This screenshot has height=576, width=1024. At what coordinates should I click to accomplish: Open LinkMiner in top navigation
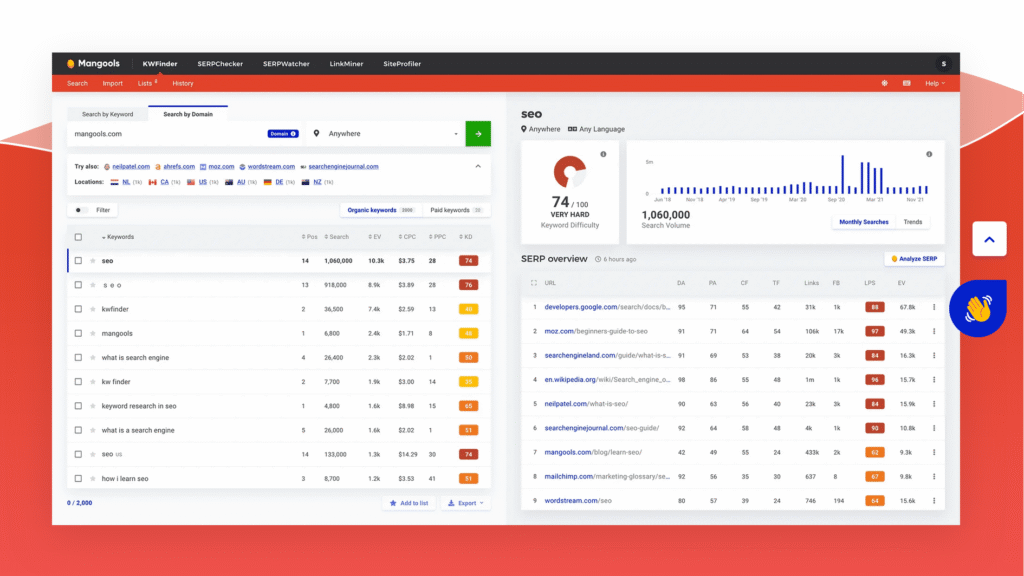(x=346, y=64)
